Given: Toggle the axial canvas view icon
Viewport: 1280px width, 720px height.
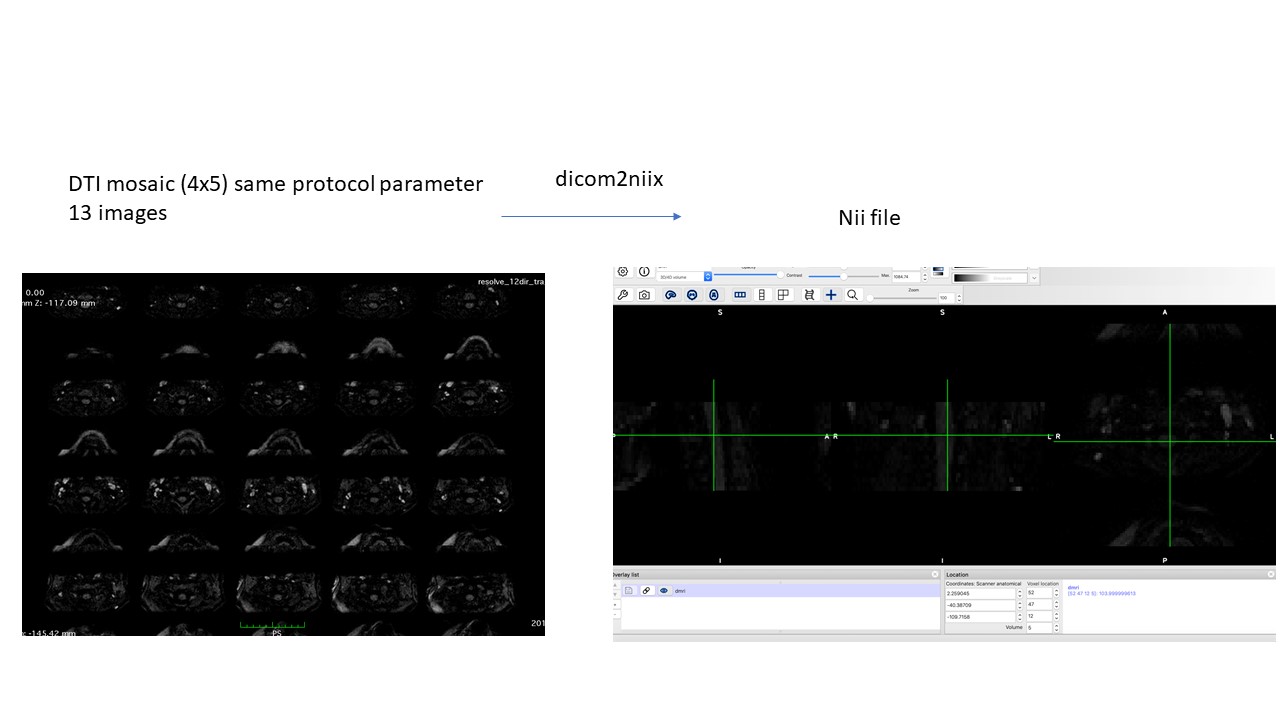Looking at the screenshot, I should (713, 295).
